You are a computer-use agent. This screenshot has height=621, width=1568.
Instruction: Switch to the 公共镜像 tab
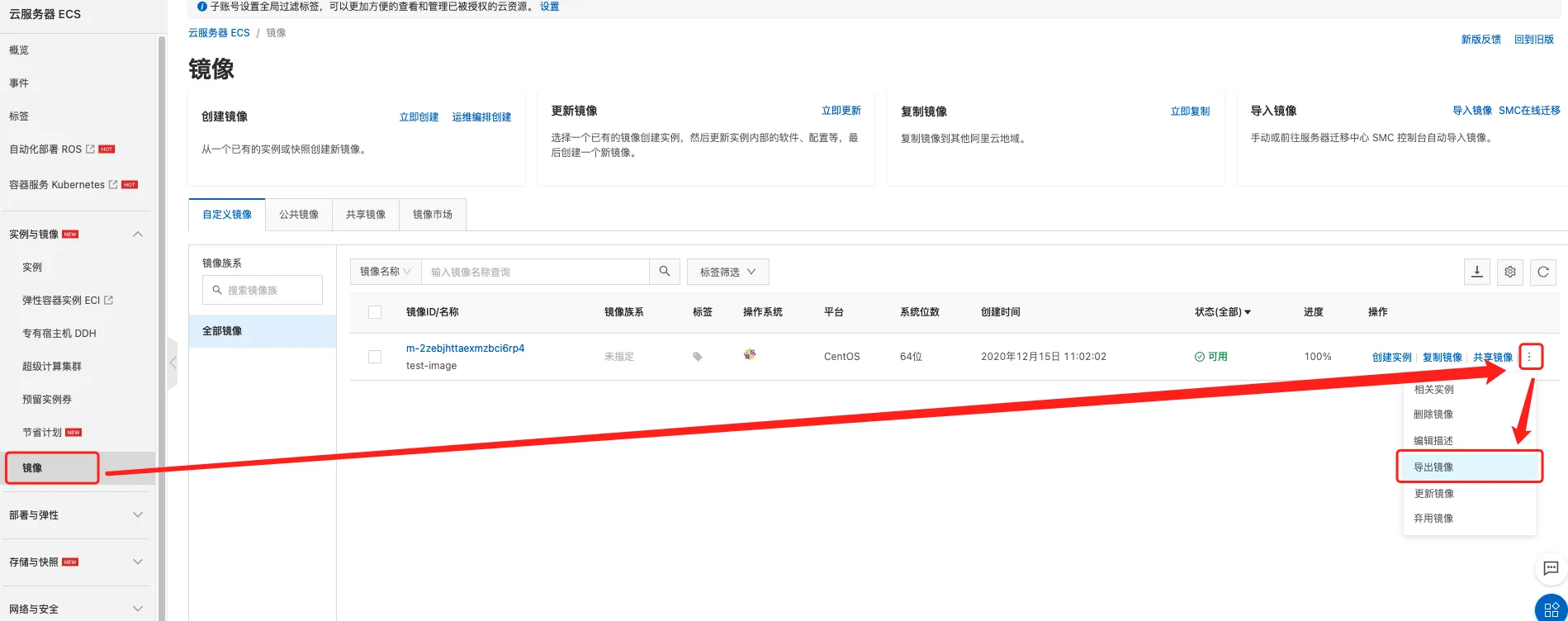pyautogui.click(x=299, y=215)
